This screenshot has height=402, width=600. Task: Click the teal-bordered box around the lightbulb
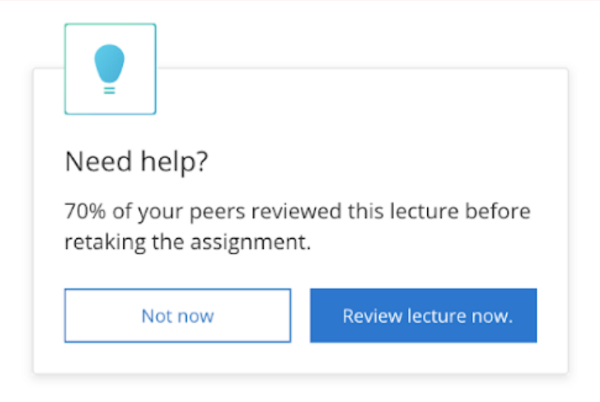(110, 69)
